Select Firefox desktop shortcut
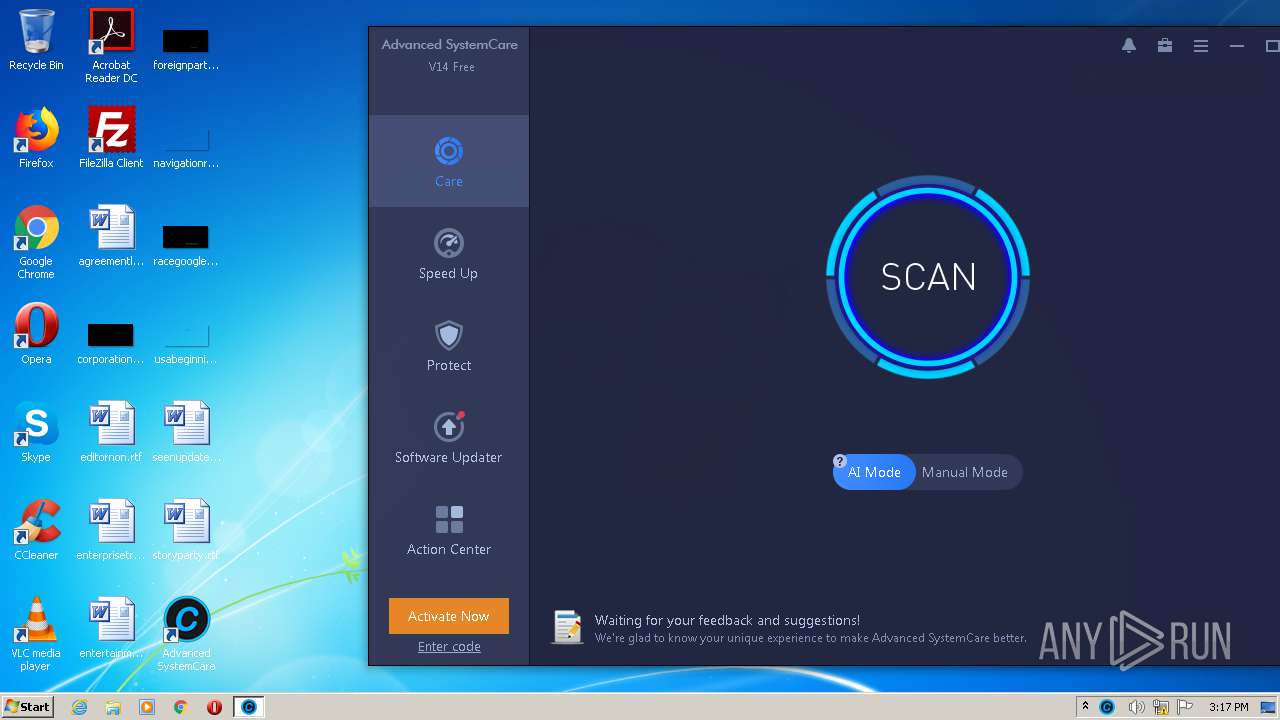 pos(36,138)
